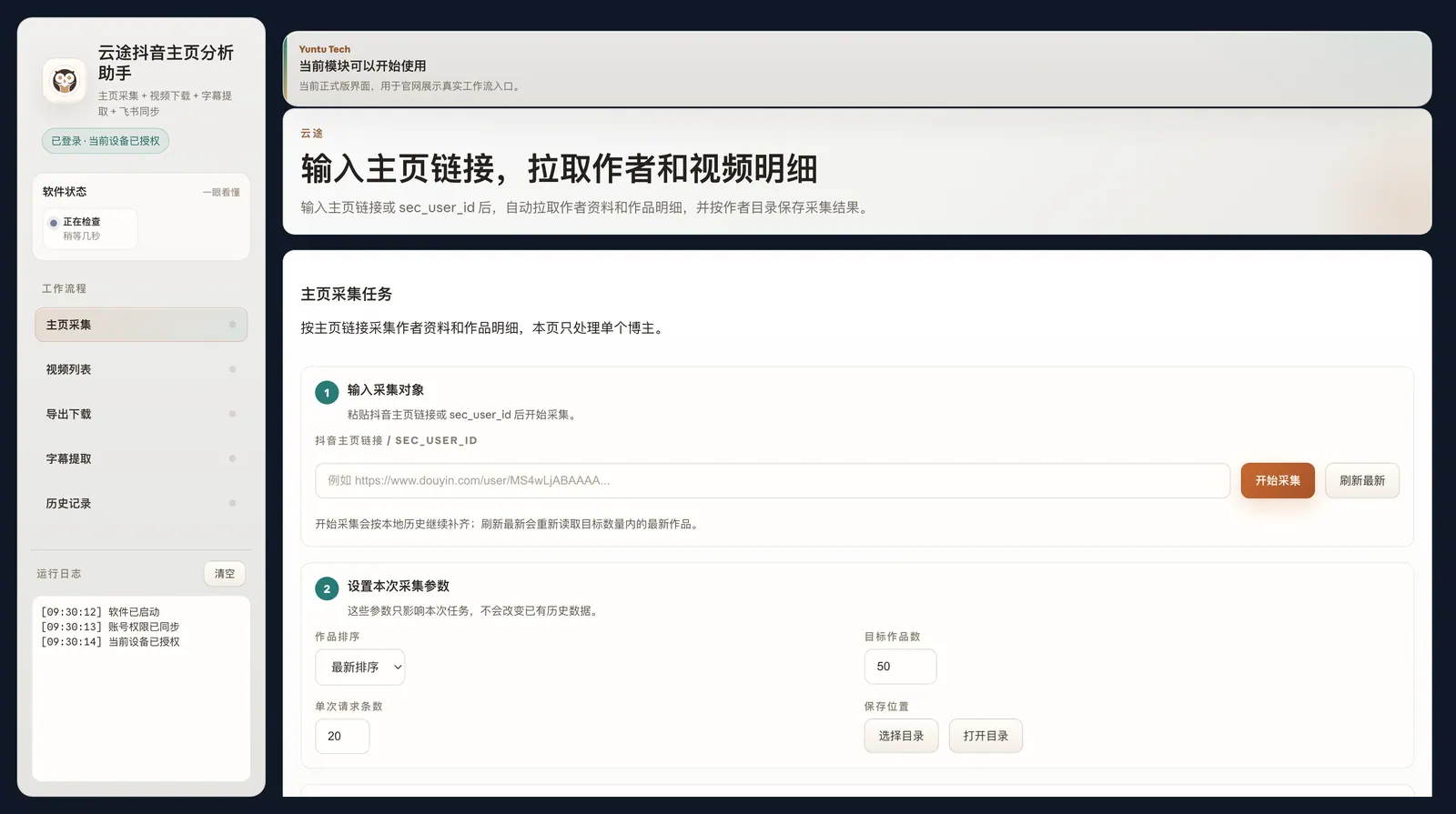Clear the run log with 清空

pyautogui.click(x=225, y=574)
